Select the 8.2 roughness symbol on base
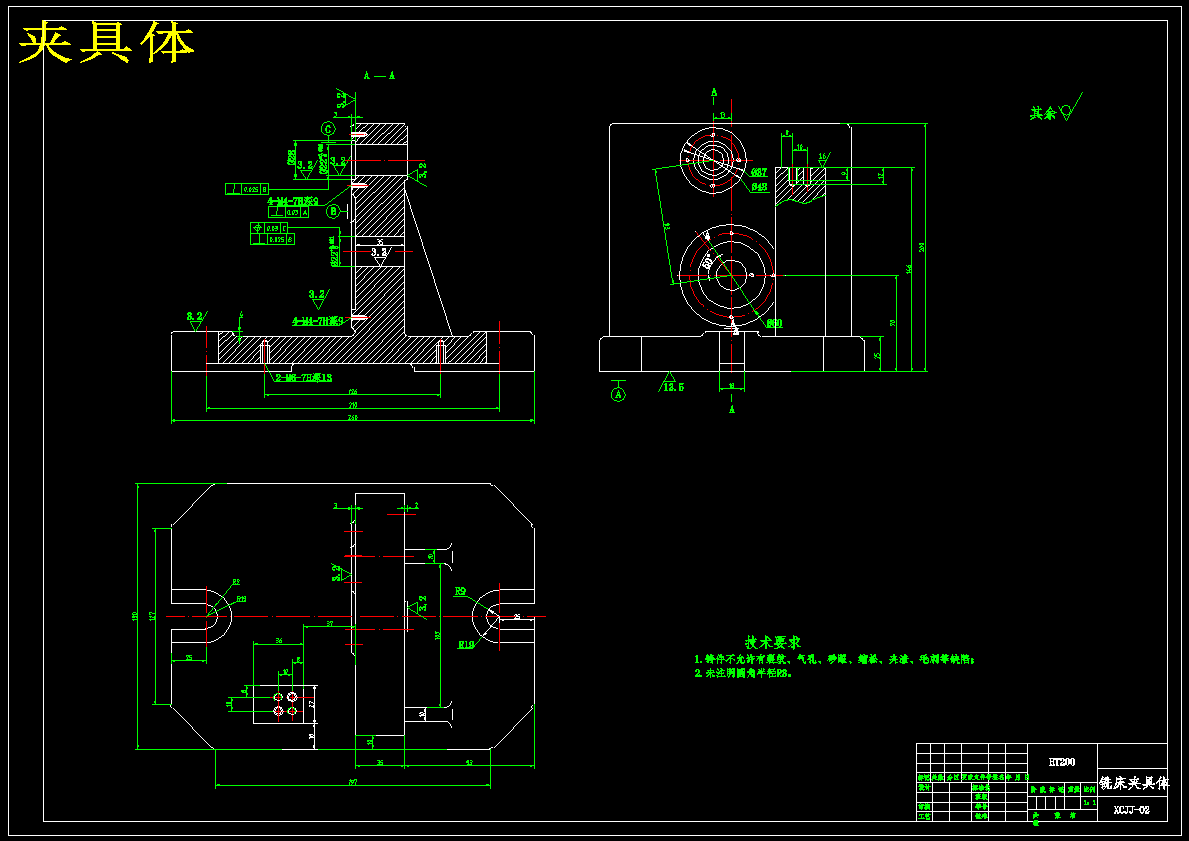This screenshot has height=841, width=1189. tap(196, 319)
